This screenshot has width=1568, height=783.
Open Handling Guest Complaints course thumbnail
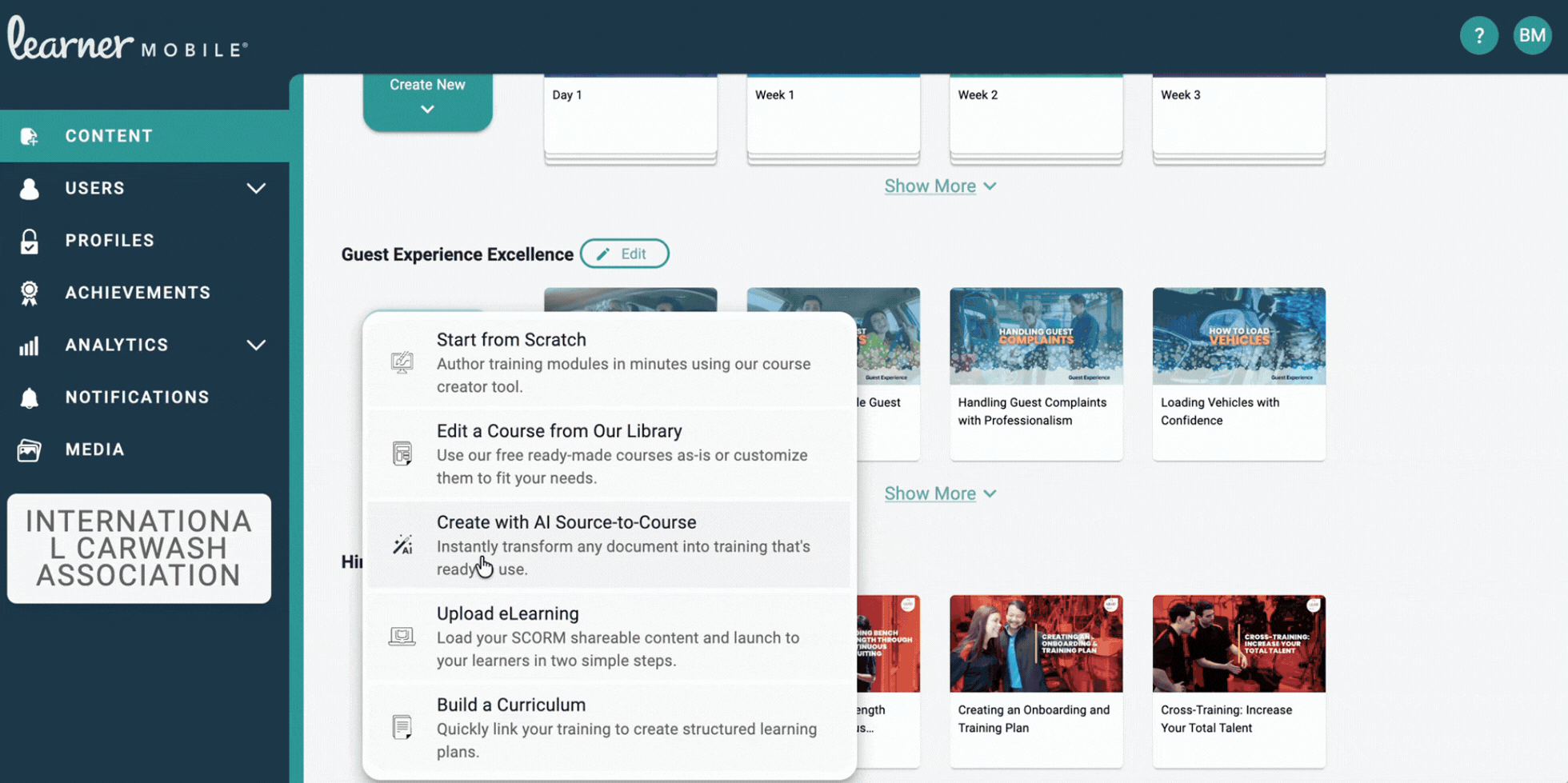[1035, 337]
